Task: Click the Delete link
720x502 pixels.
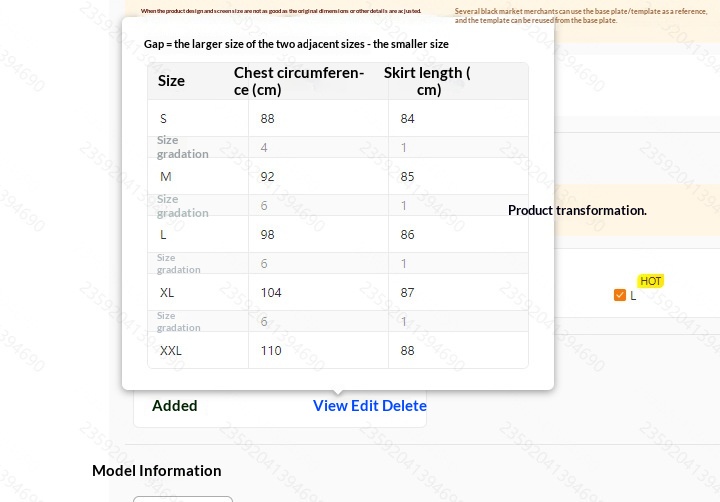Action: [x=404, y=406]
